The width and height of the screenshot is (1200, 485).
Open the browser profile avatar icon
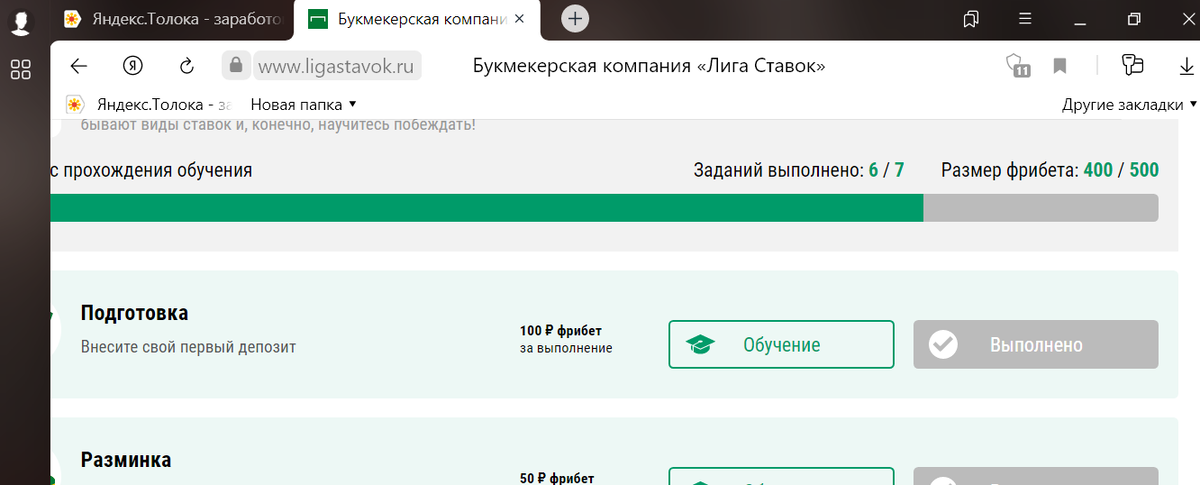point(20,22)
